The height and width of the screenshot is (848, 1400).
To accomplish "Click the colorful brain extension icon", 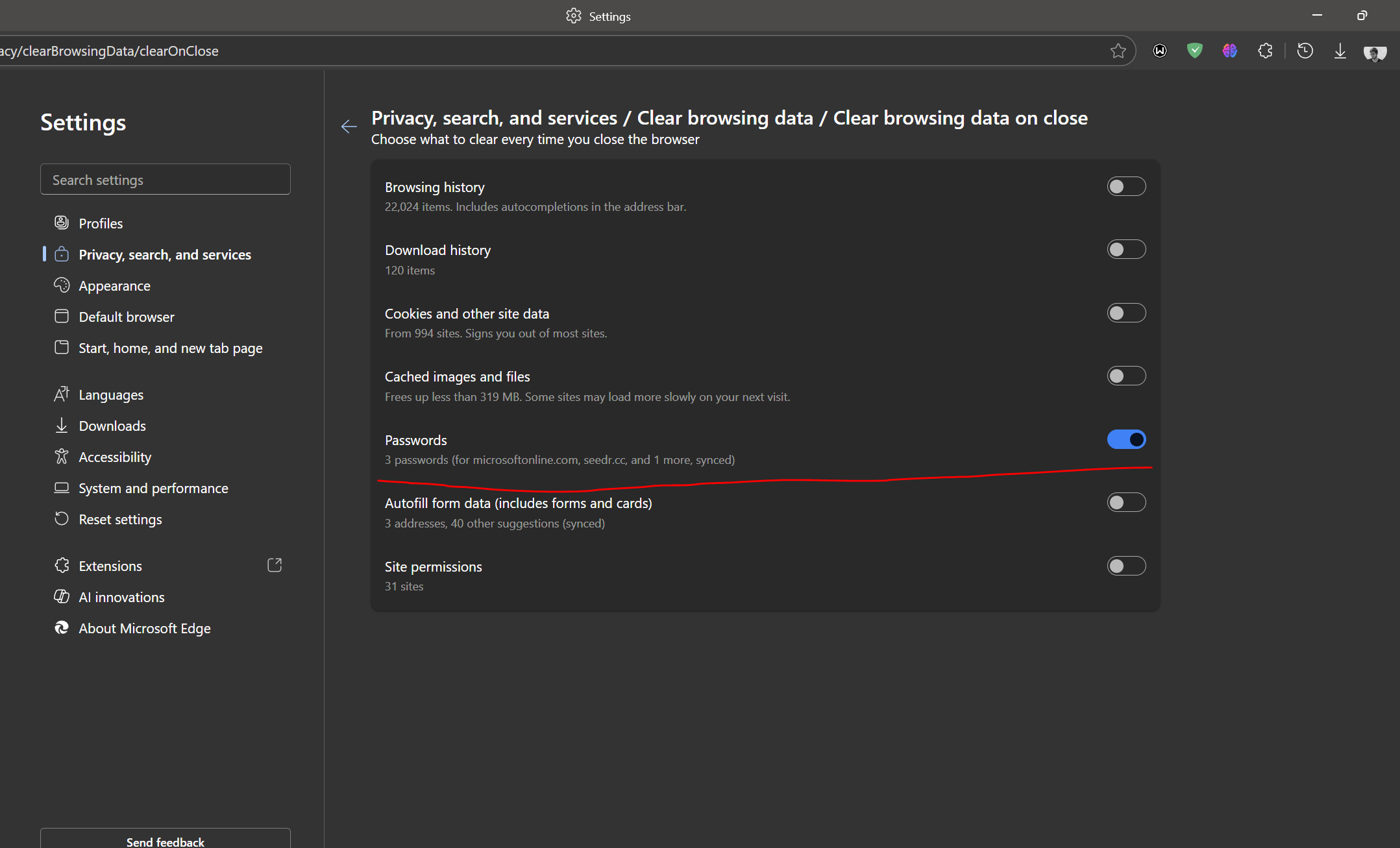I will click(x=1229, y=51).
